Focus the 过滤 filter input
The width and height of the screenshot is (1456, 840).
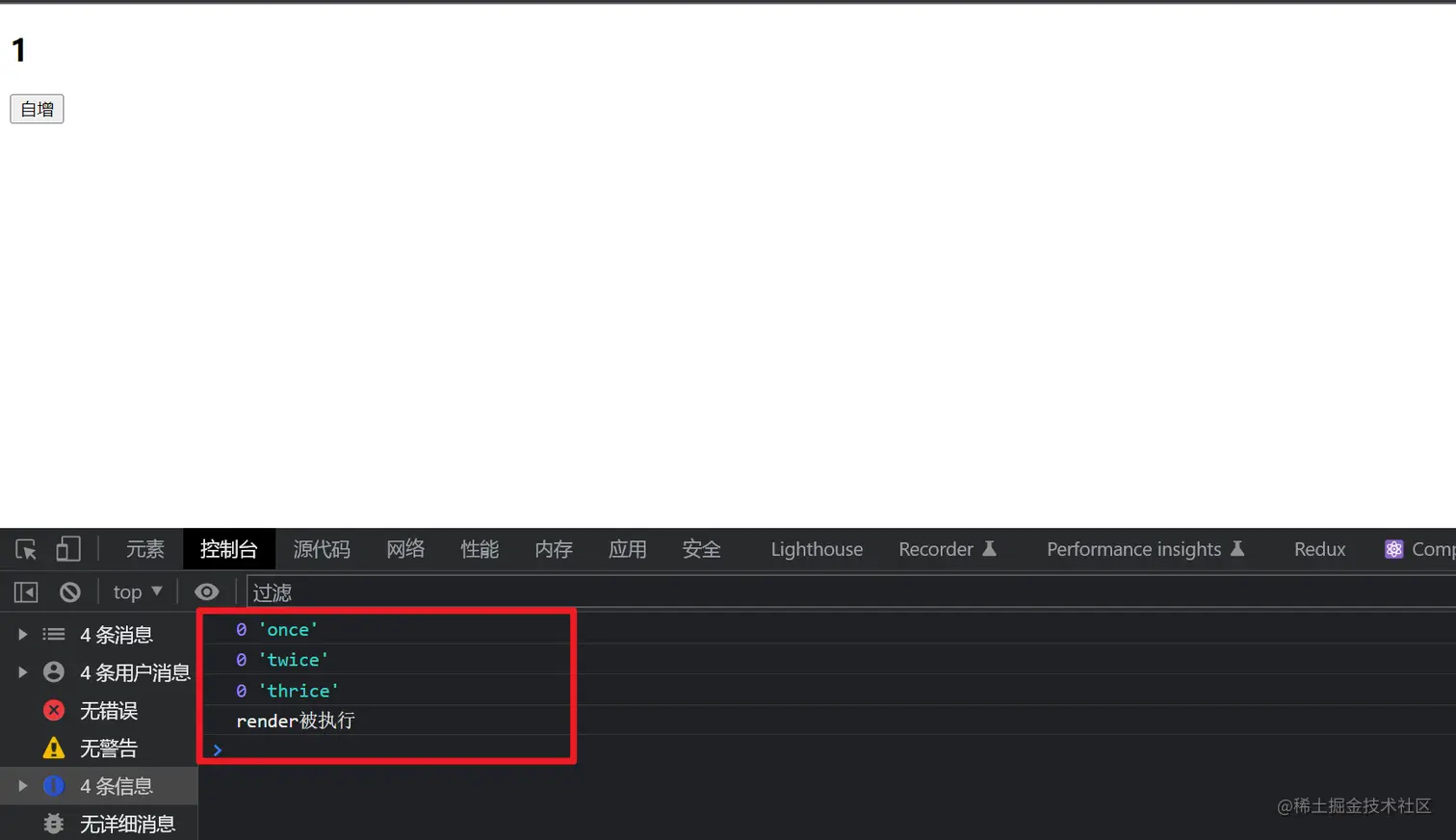(851, 592)
